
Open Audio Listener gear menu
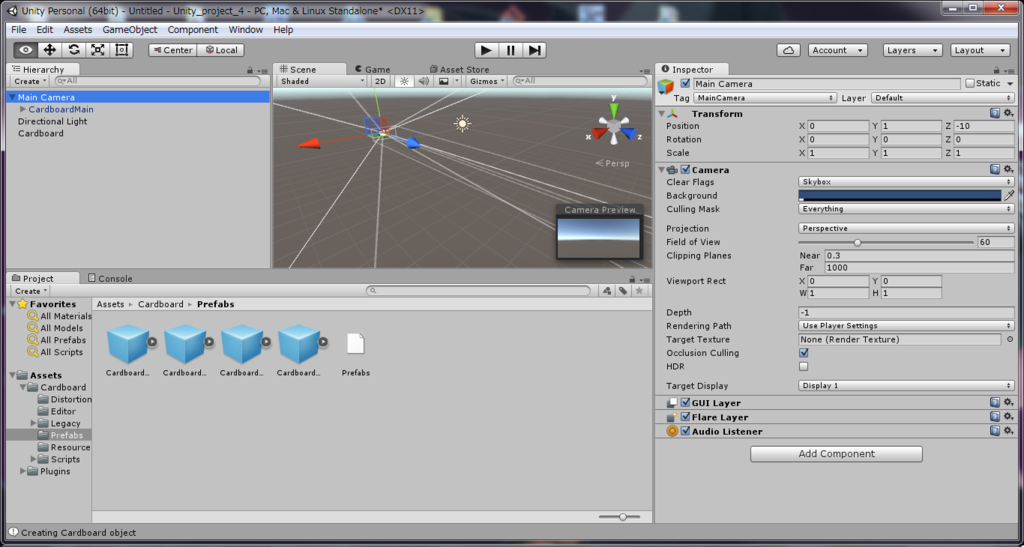[x=1008, y=431]
